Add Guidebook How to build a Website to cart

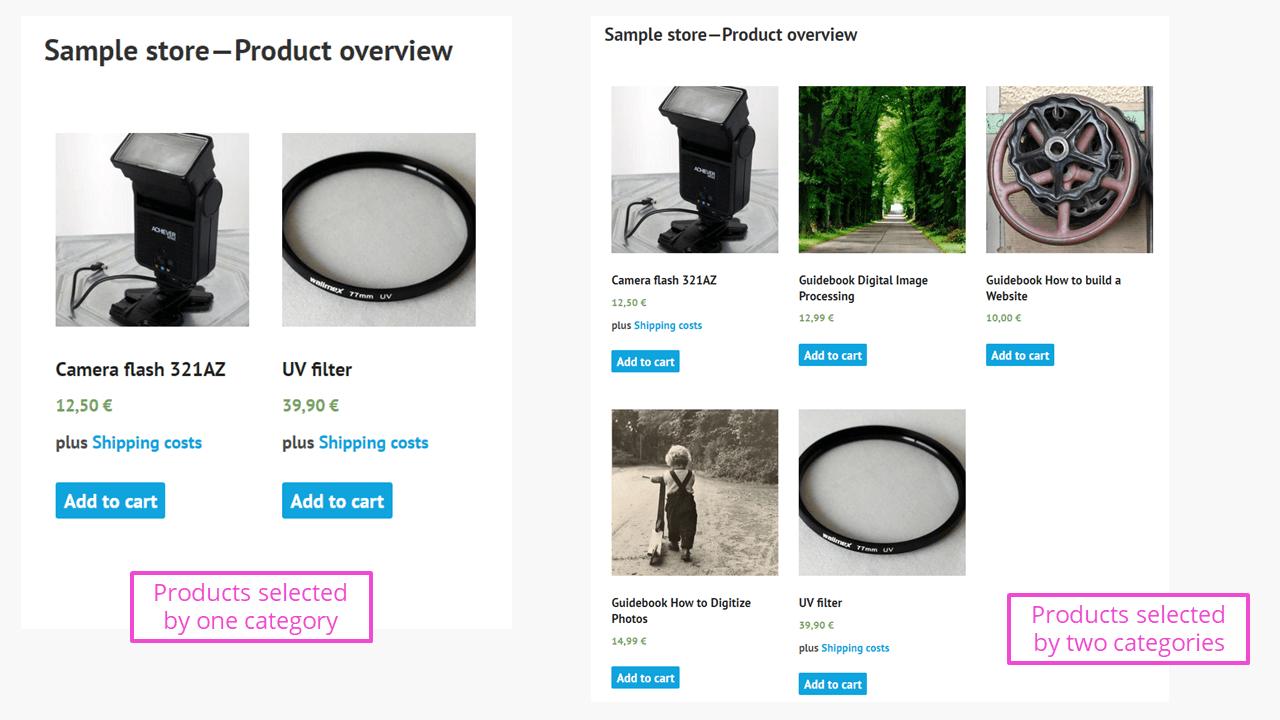tap(1020, 355)
